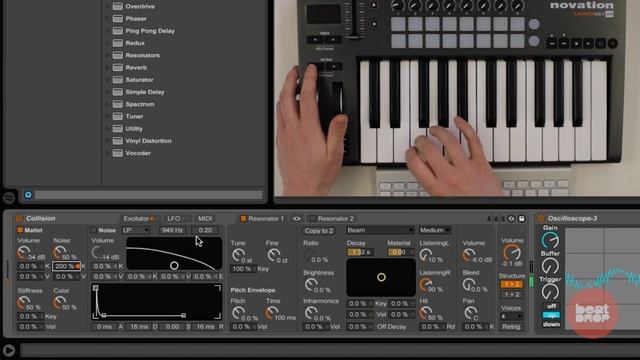Click the Collision hot-swap preset icon
This screenshot has width=640, height=360.
511,219
